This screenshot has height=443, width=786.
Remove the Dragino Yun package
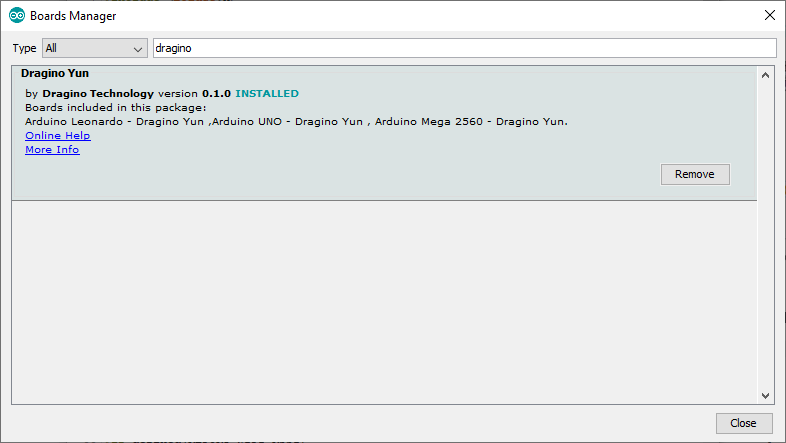coord(695,174)
